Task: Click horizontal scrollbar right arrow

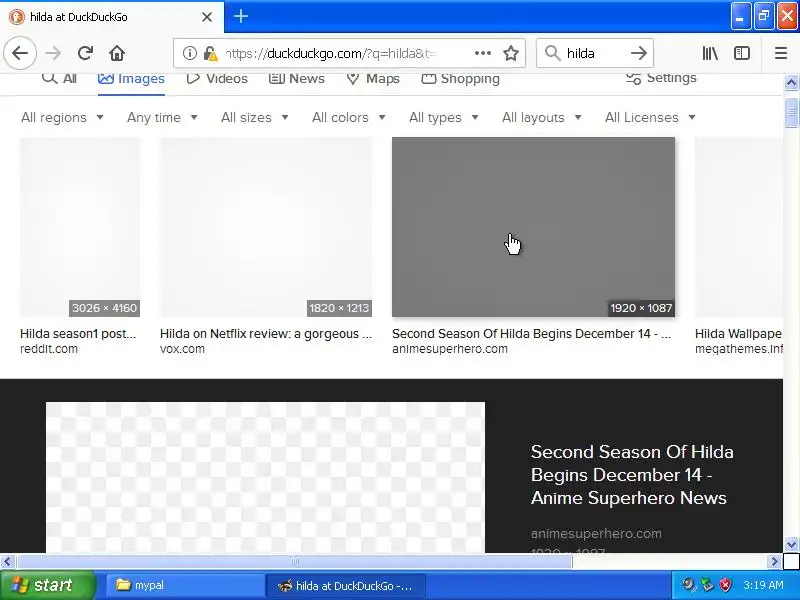Action: 774,562
